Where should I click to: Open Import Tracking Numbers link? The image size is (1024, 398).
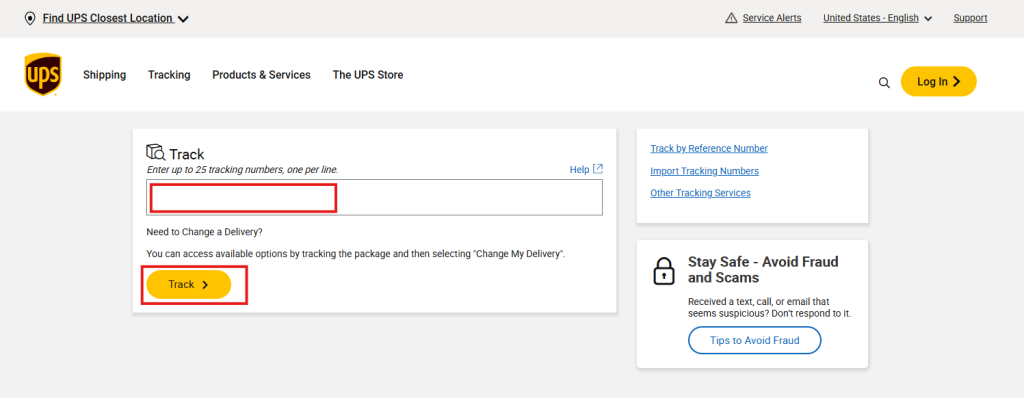pos(705,171)
